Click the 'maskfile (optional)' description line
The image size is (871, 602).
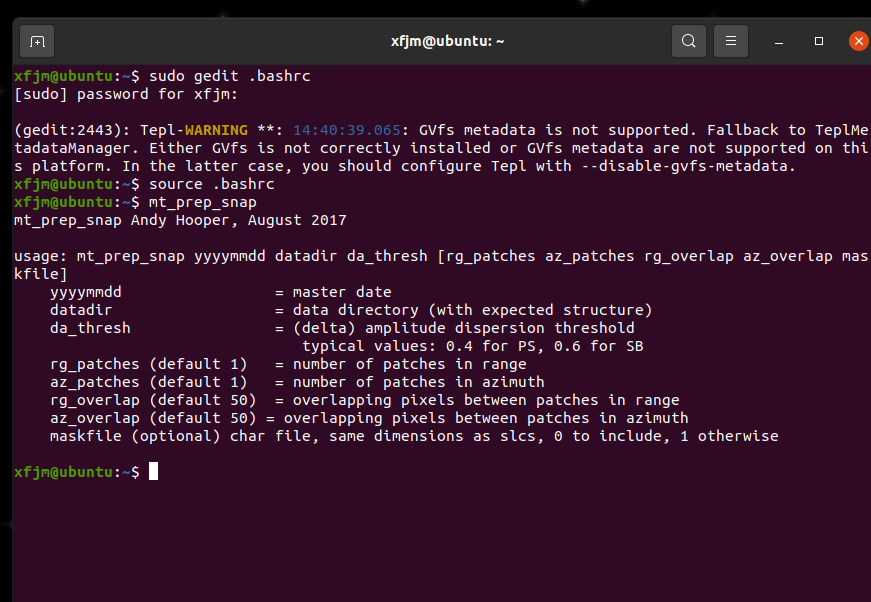click(x=414, y=436)
